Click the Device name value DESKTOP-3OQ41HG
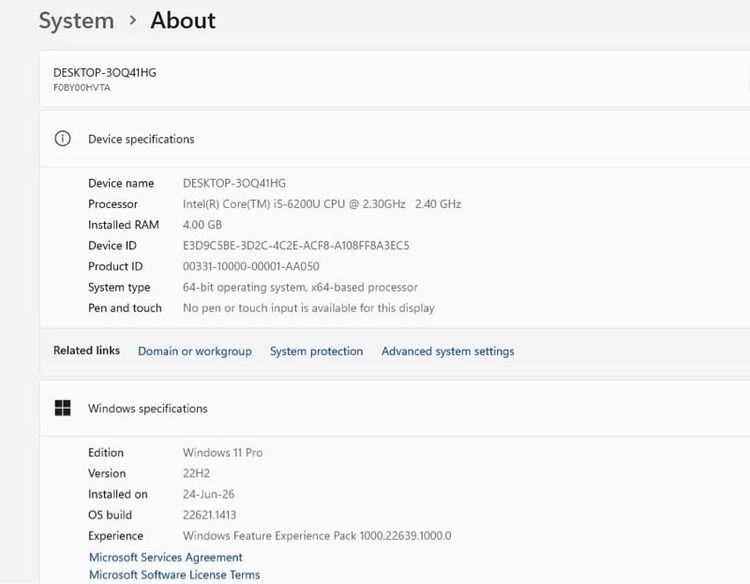The height and width of the screenshot is (584, 750). coord(234,183)
